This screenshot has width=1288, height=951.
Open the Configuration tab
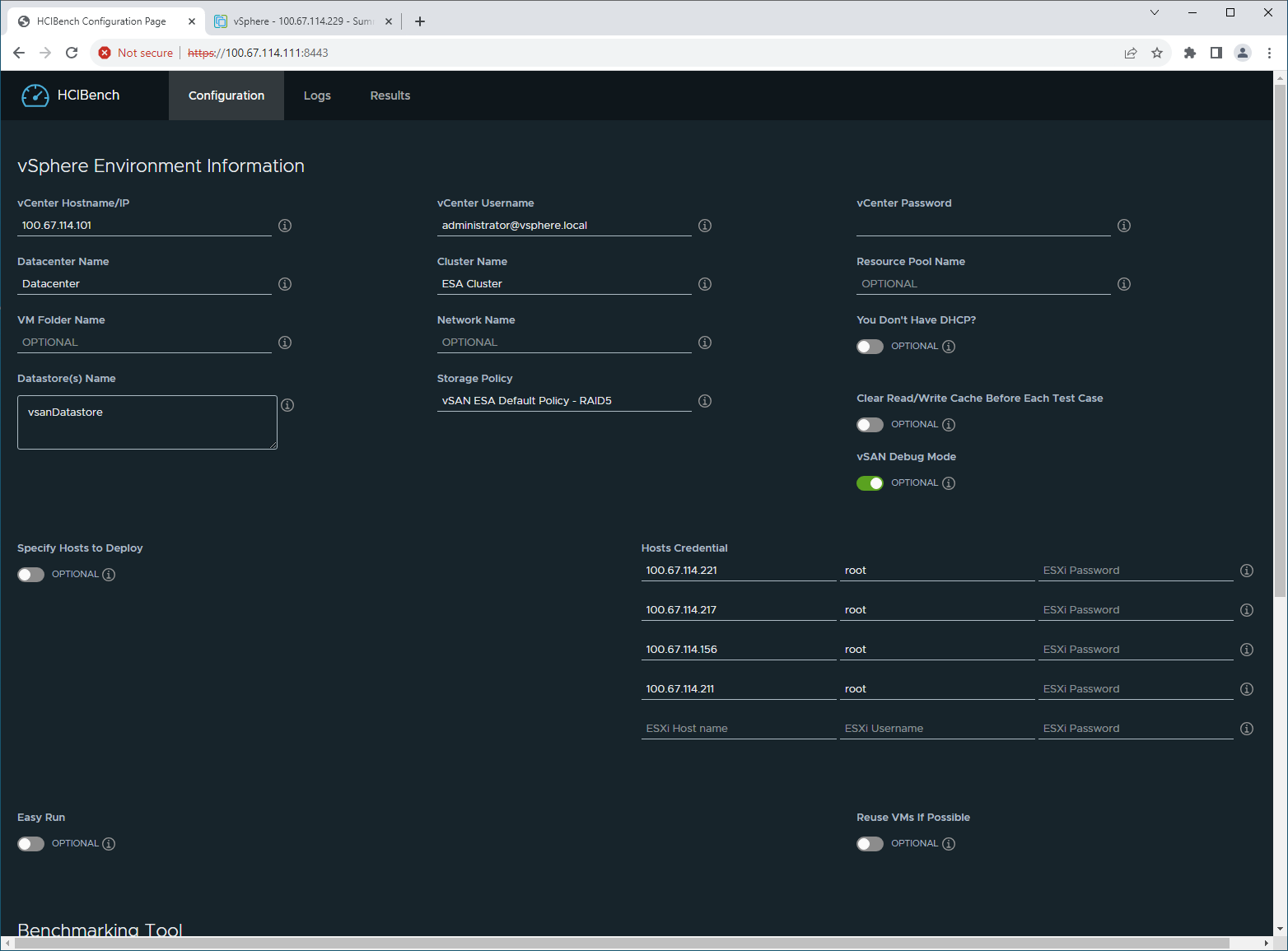point(226,96)
